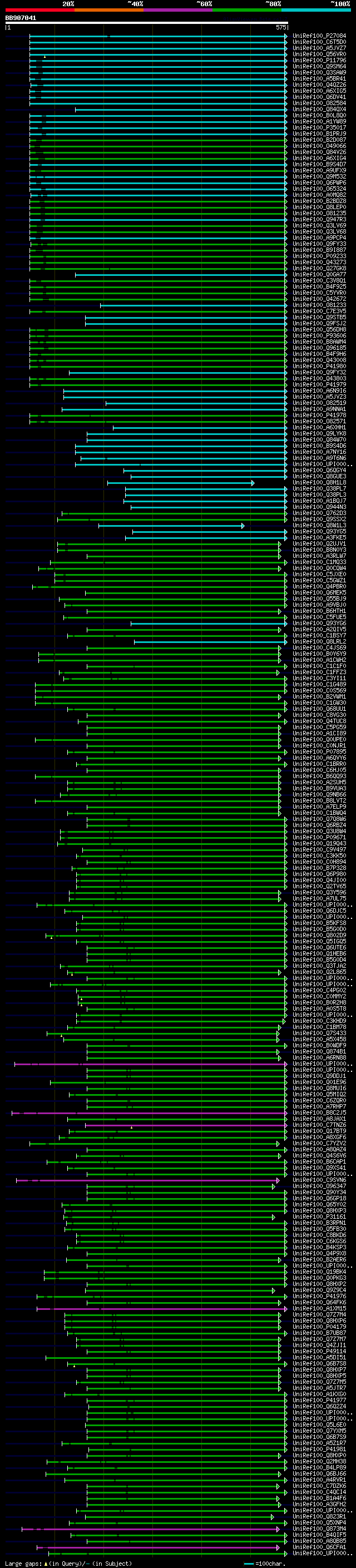
Task: Choose hit UniRef100_B8LVT2
Action: pos(319,801)
